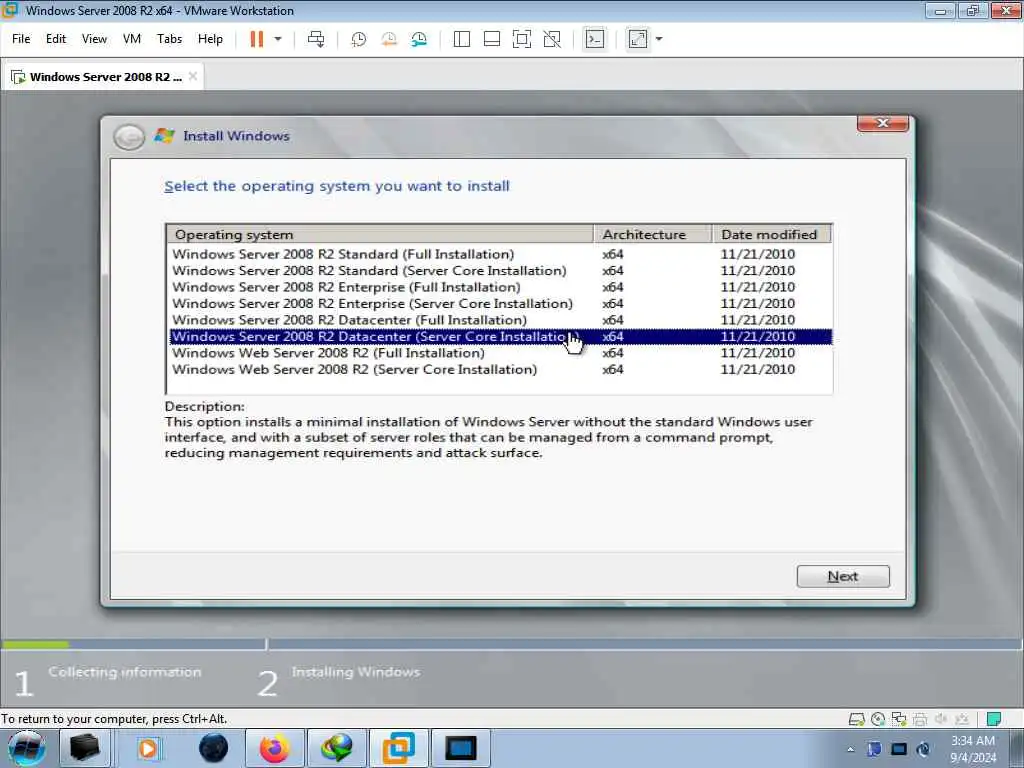This screenshot has height=768, width=1024.
Task: Sort by Date modified column header
Action: (x=772, y=234)
